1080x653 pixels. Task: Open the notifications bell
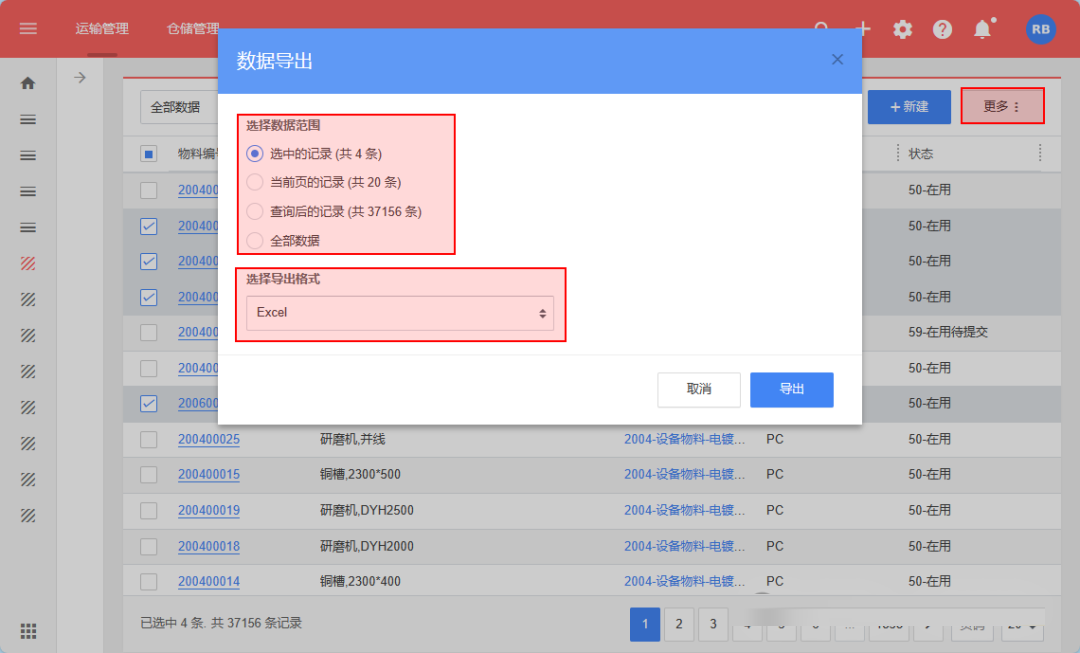pos(983,29)
